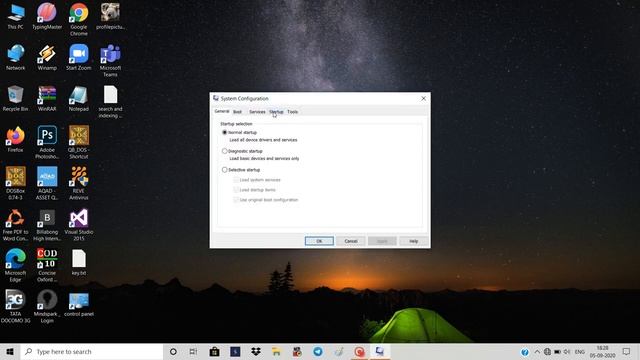Select the Selective startup radio button

tap(224, 170)
